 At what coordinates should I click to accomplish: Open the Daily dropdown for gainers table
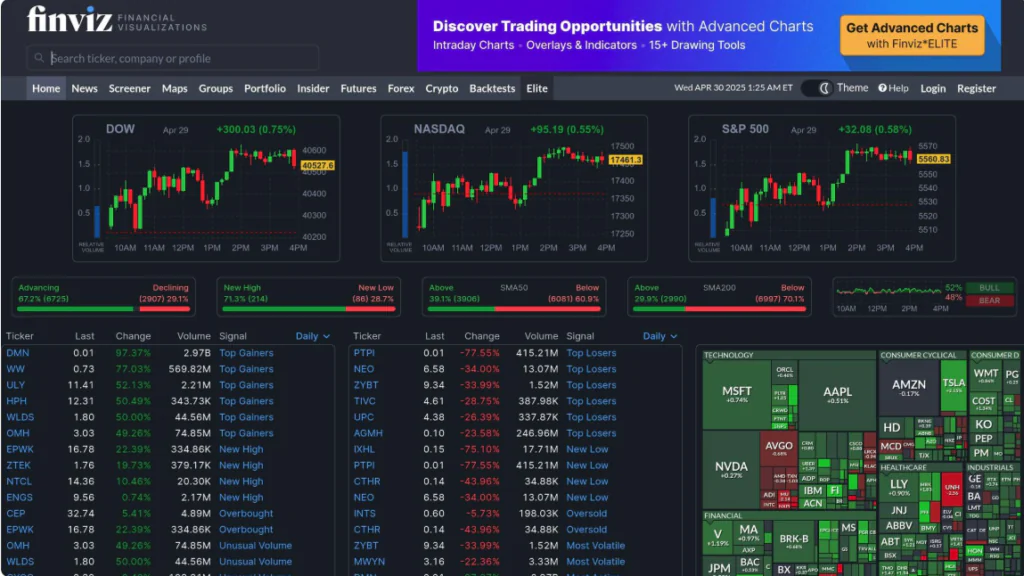pyautogui.click(x=313, y=336)
